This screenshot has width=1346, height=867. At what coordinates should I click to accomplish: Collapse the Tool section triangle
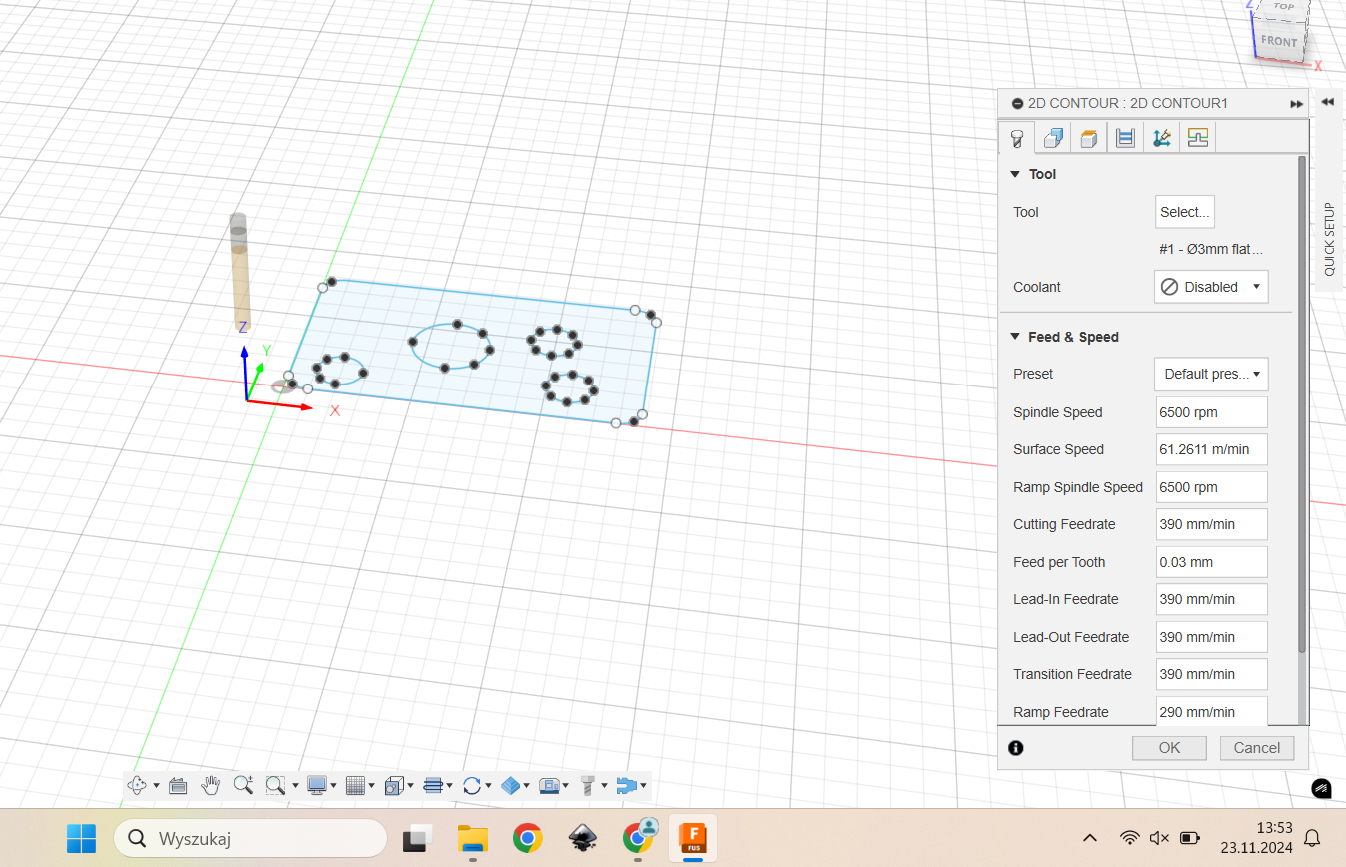(1016, 174)
